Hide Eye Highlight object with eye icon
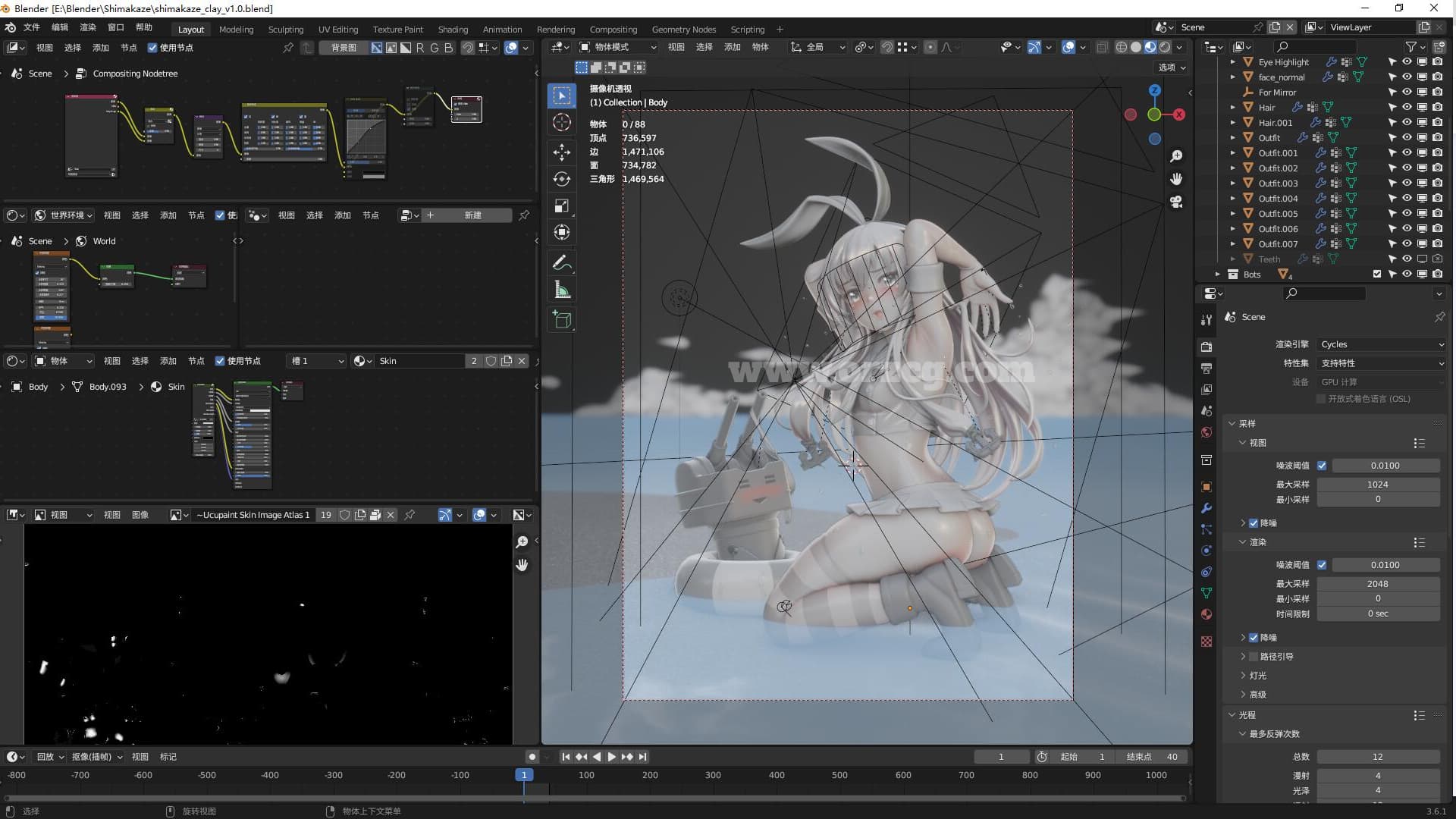 1407,62
